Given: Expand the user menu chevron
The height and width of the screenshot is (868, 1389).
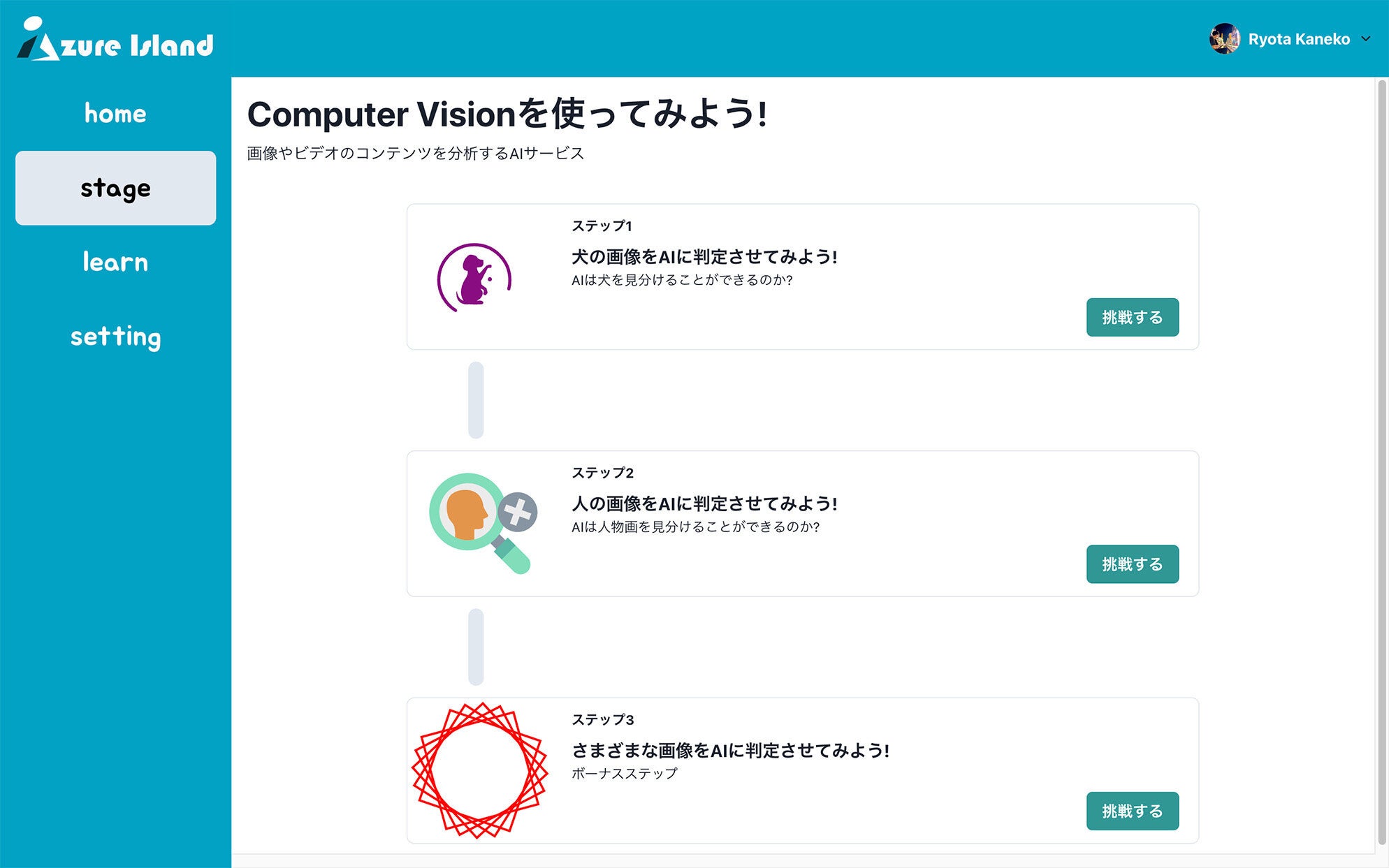Looking at the screenshot, I should coord(1365,39).
